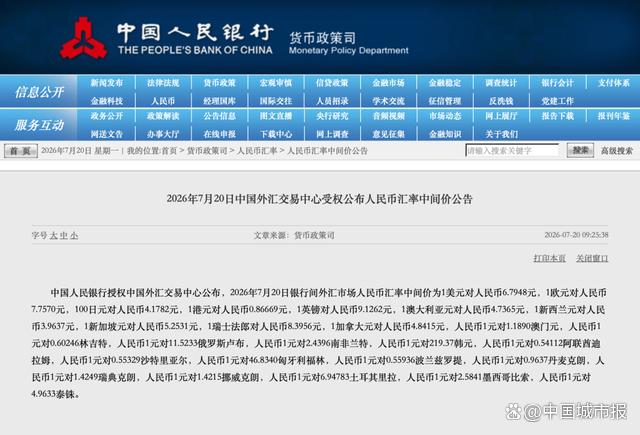This screenshot has width=640, height=435.
Task: Follow the 人民币汇率中间价公告 breadcrumb link
Action: coord(328,151)
